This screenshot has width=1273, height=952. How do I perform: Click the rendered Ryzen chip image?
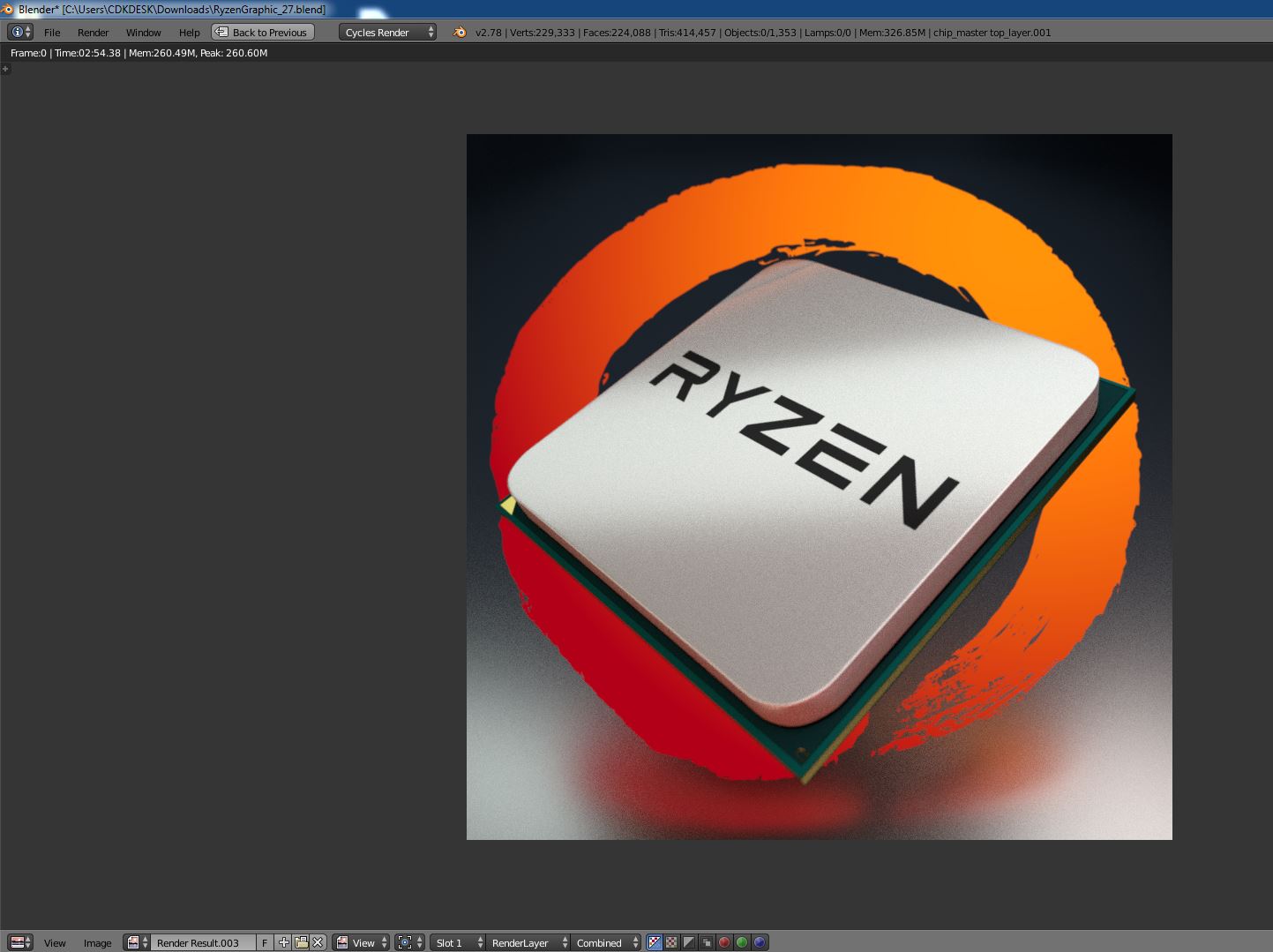[x=820, y=487]
